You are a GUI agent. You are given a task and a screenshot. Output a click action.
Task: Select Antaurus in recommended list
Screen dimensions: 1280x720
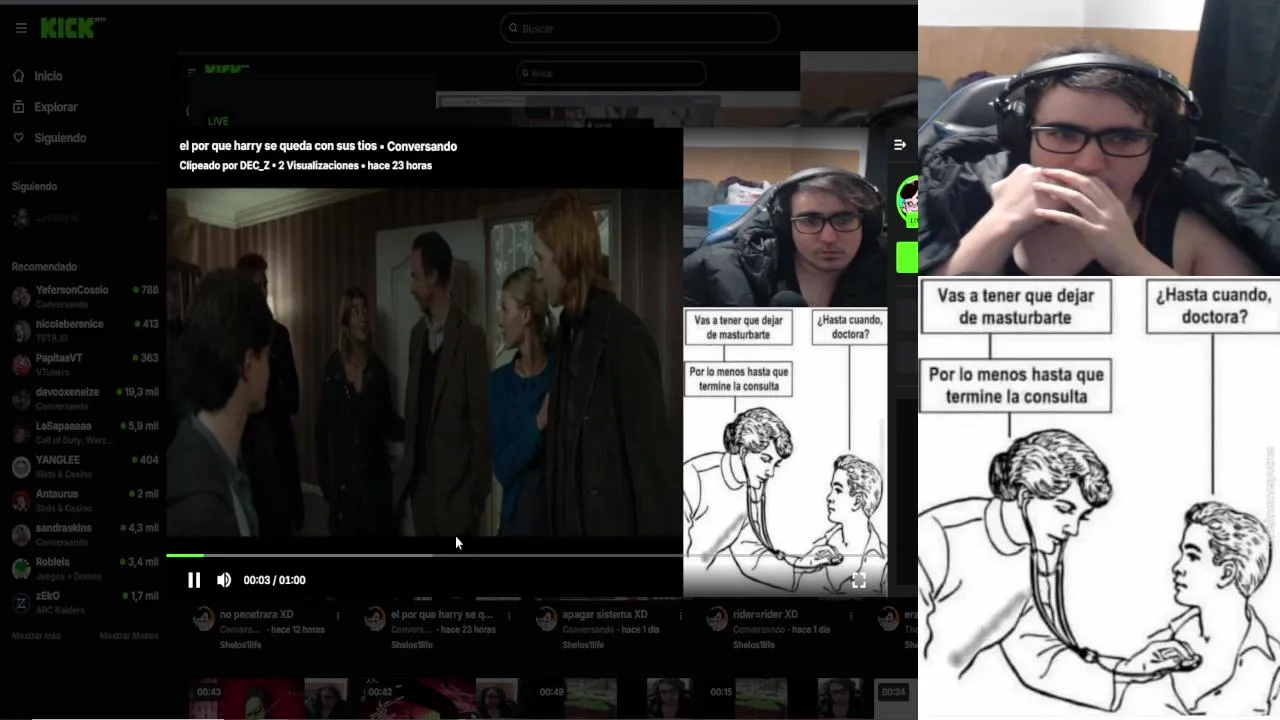pos(85,500)
